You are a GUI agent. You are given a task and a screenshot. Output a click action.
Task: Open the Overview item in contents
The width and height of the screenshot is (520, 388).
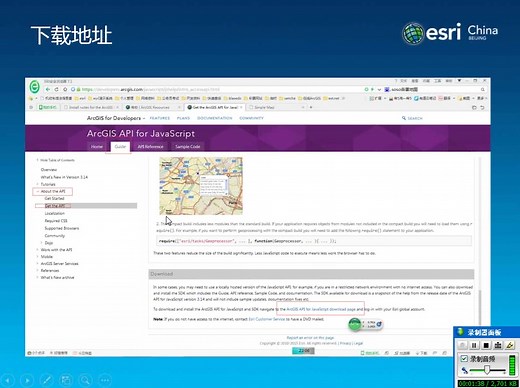click(49, 170)
